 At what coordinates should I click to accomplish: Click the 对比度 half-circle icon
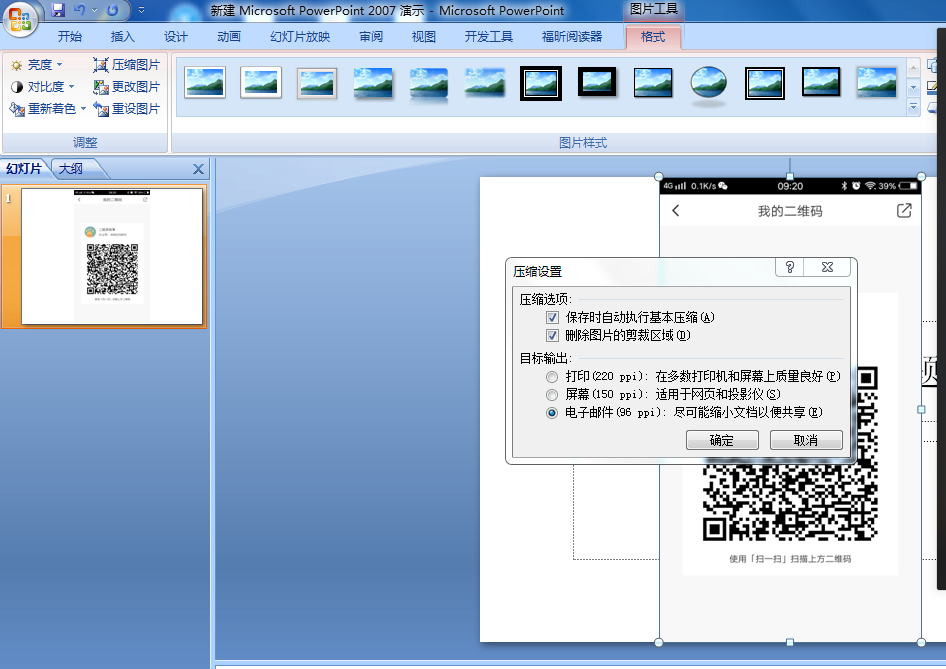[17, 87]
